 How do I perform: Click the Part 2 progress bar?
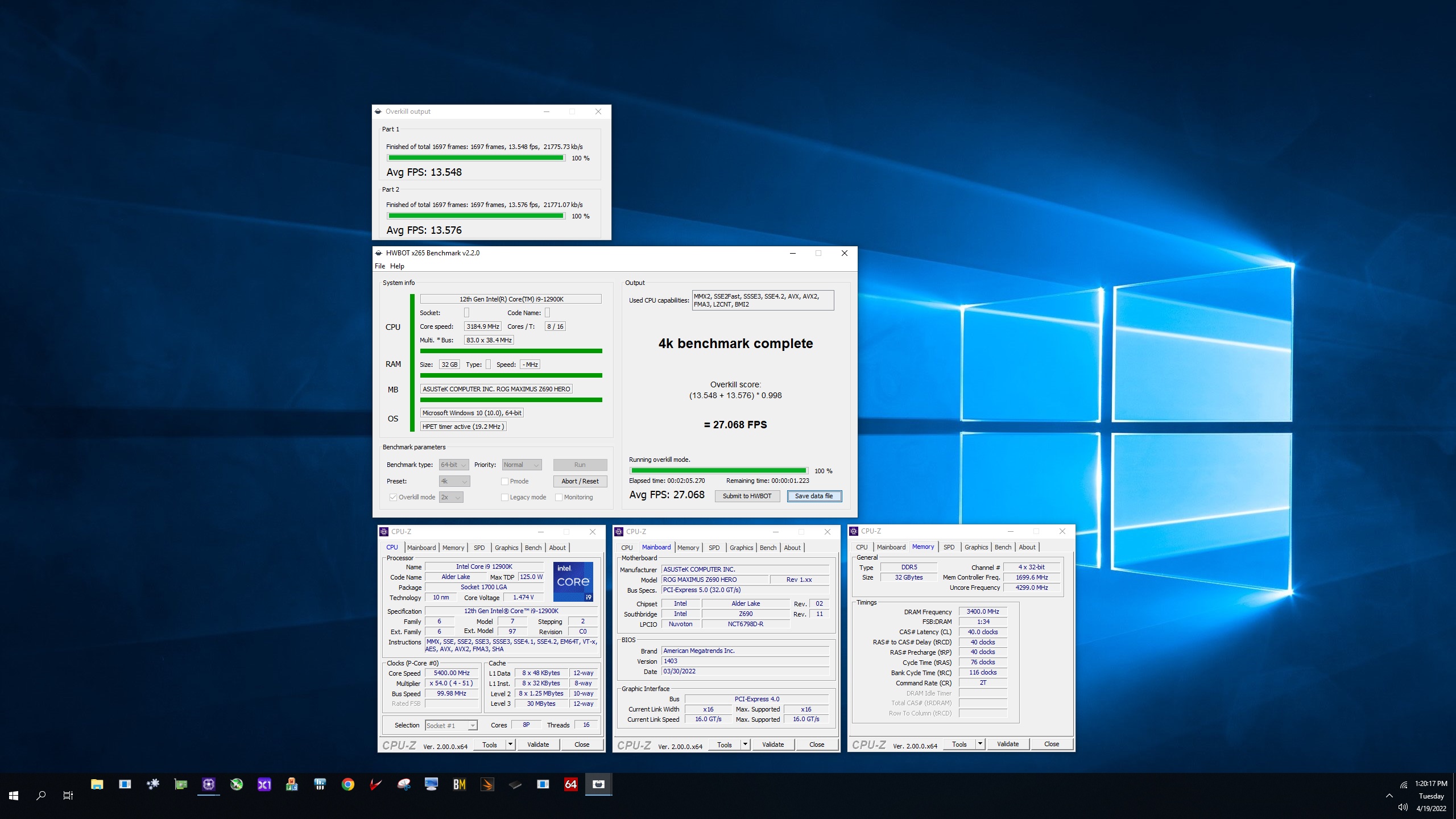tap(476, 216)
